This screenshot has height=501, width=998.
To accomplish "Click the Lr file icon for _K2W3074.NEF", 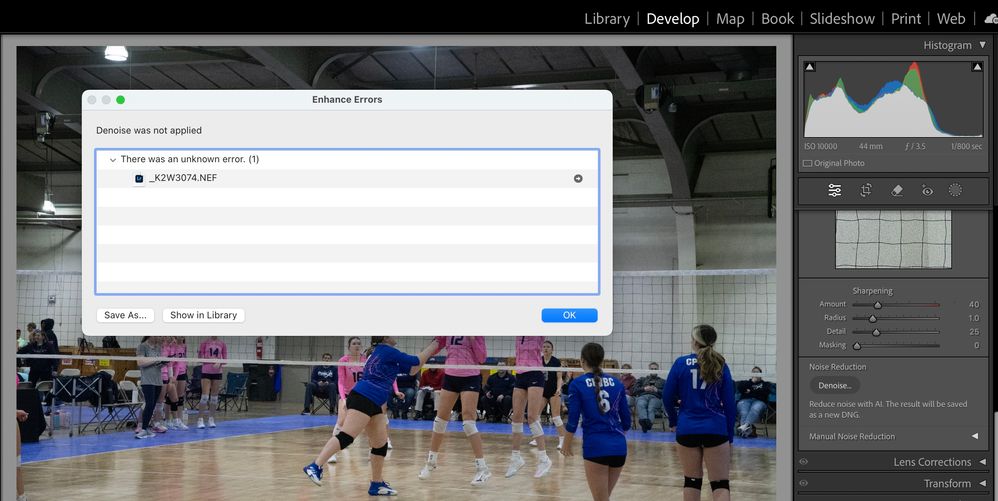I will coord(139,179).
